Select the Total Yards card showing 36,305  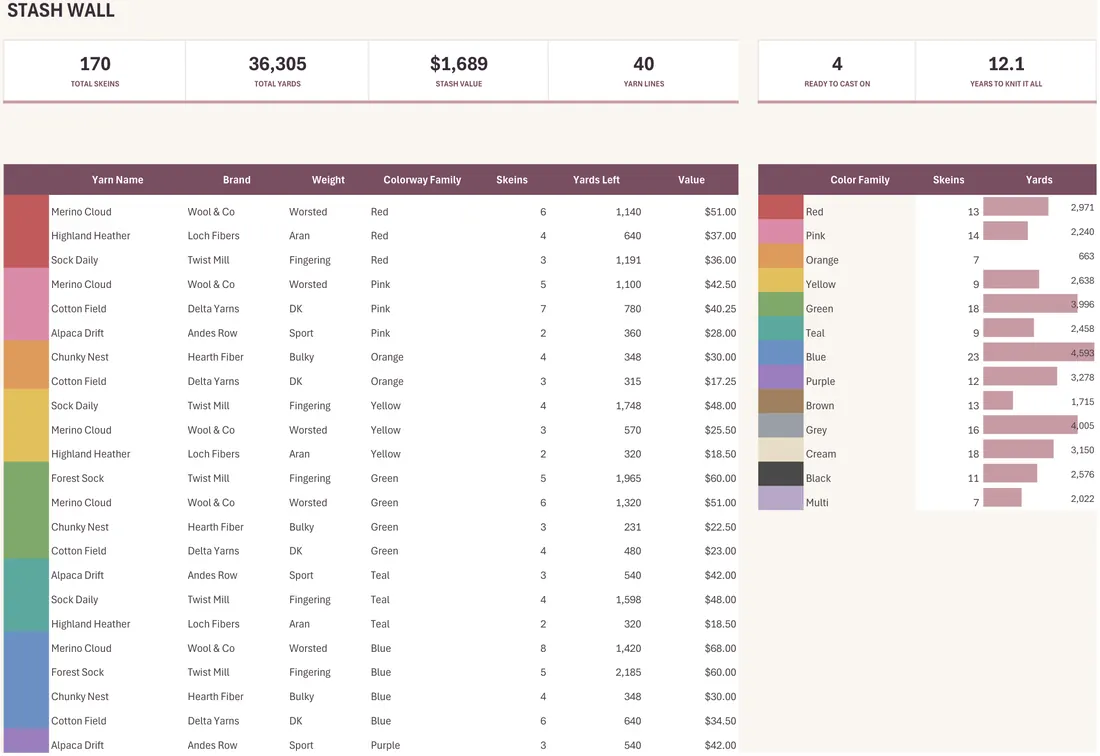277,71
